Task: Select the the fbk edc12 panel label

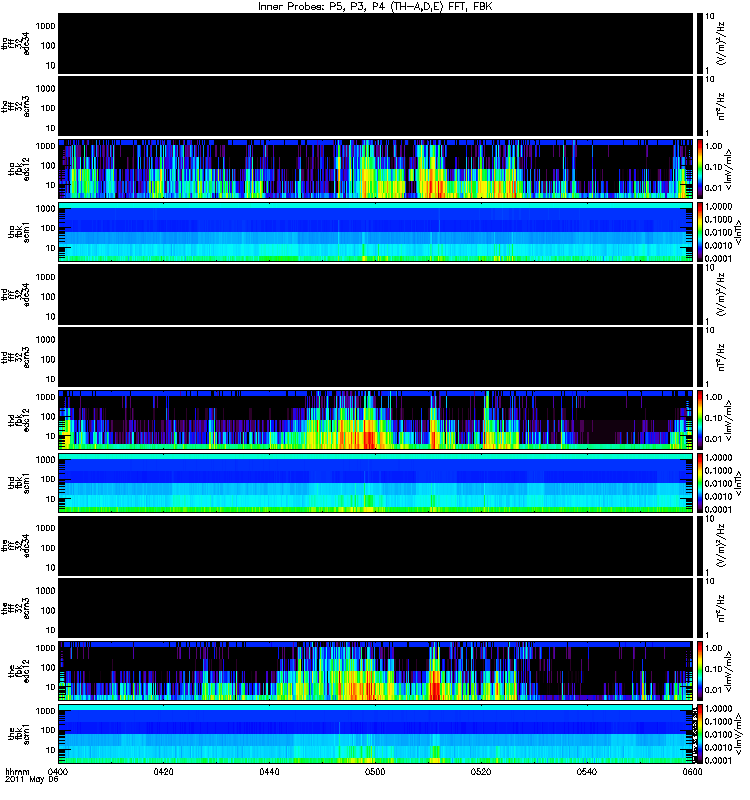Action: 19,671
